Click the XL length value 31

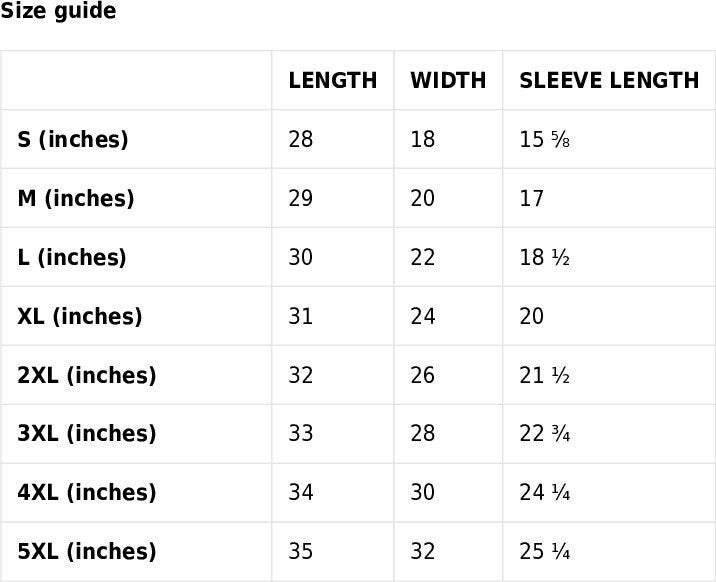coord(300,317)
